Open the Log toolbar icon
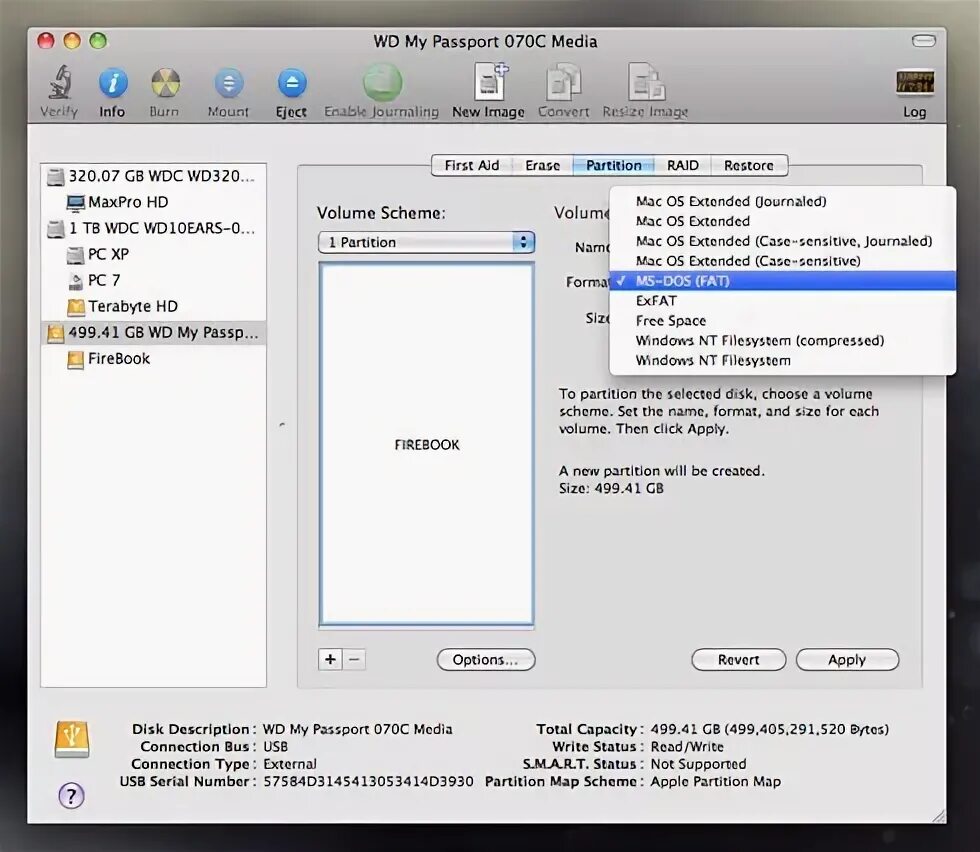The width and height of the screenshot is (980, 852). (x=914, y=83)
